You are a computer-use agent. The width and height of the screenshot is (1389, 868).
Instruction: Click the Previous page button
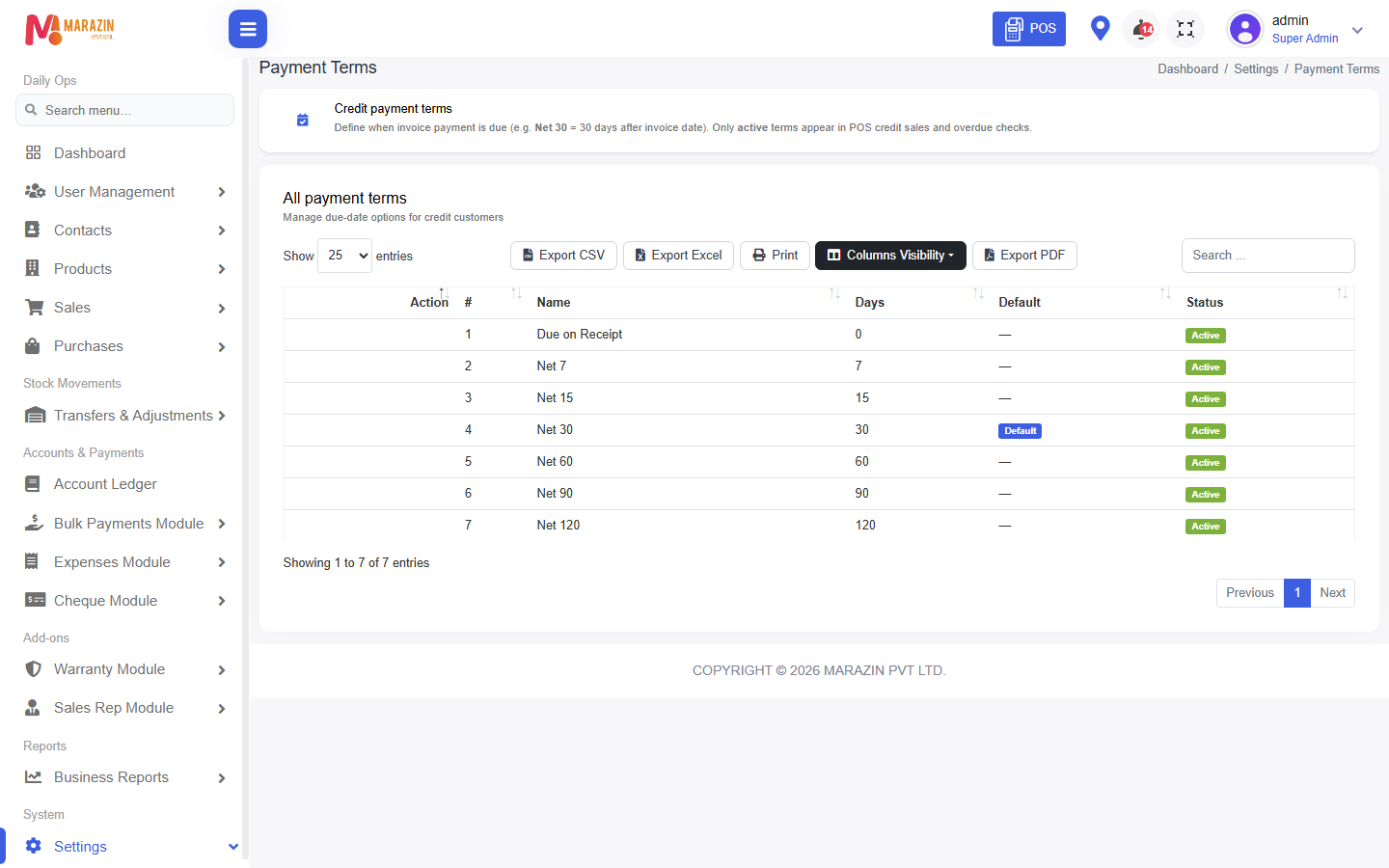[x=1250, y=593]
